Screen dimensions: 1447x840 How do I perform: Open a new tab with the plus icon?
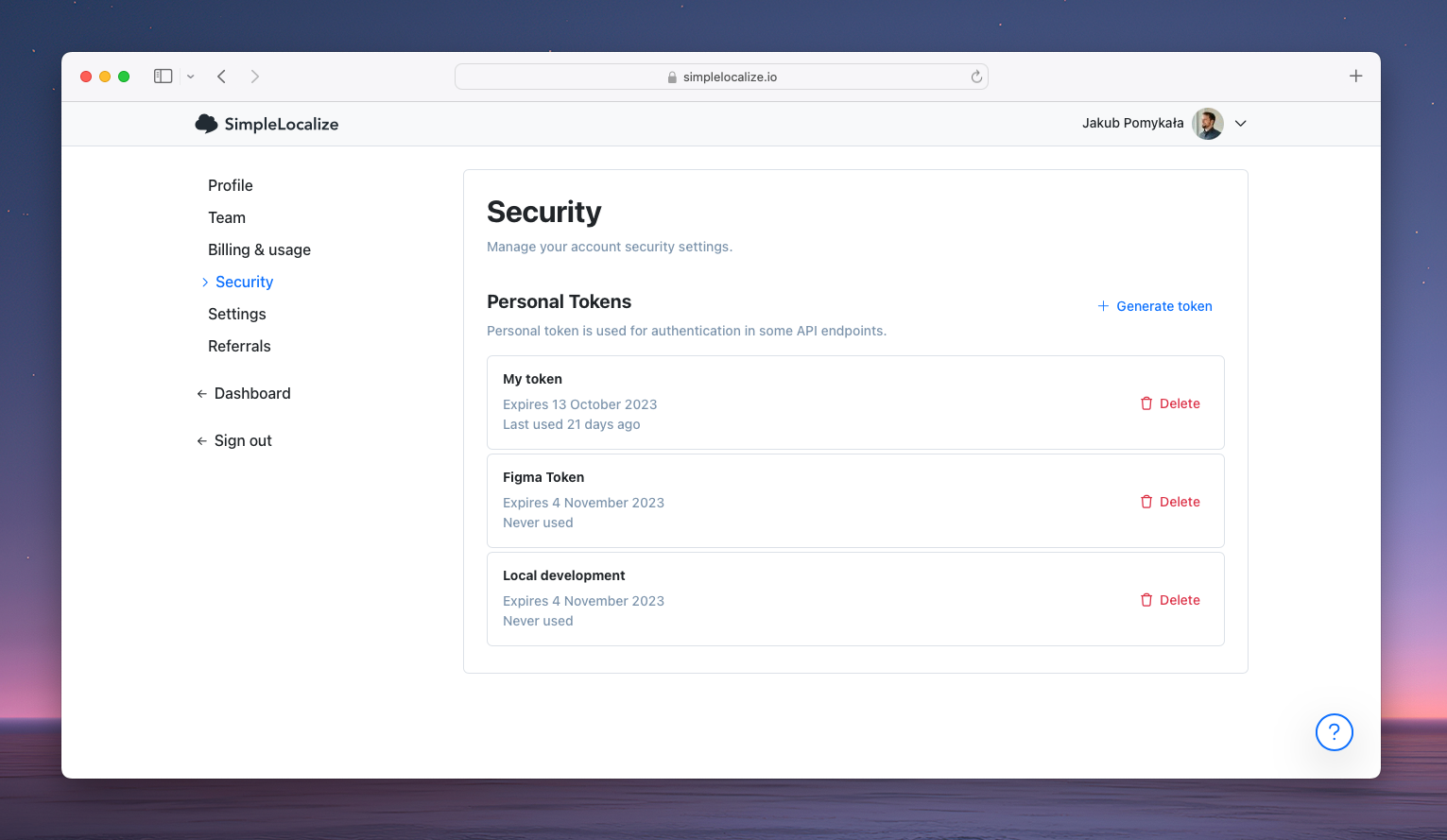1355,77
